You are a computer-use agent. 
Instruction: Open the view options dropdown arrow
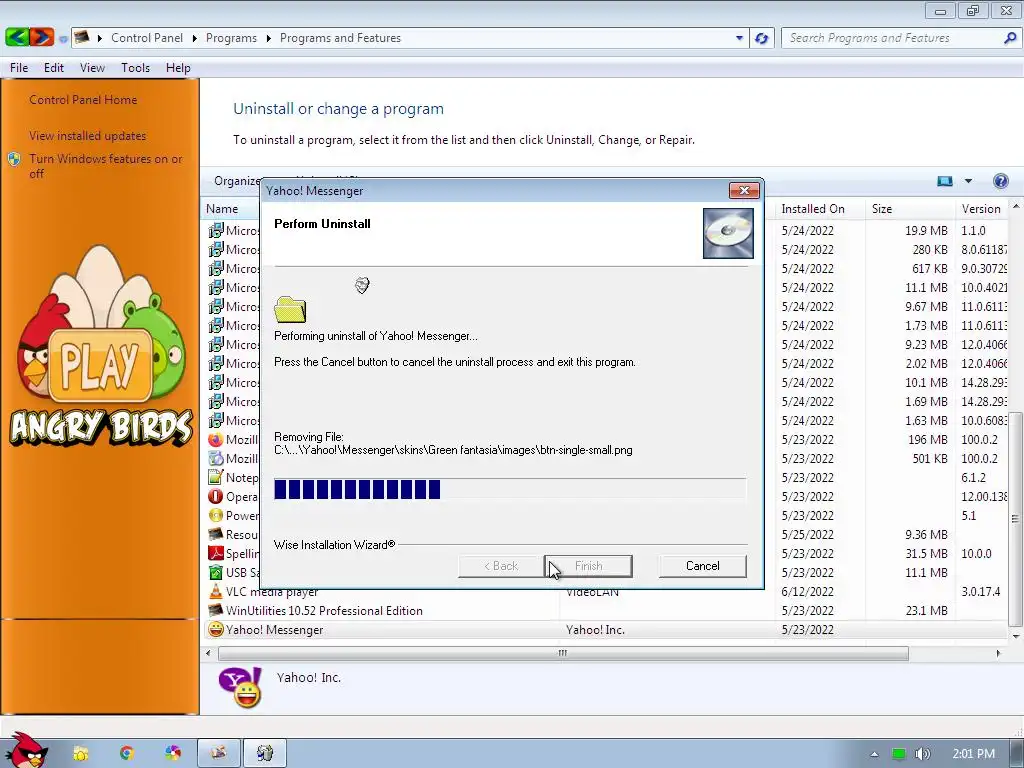tap(968, 181)
